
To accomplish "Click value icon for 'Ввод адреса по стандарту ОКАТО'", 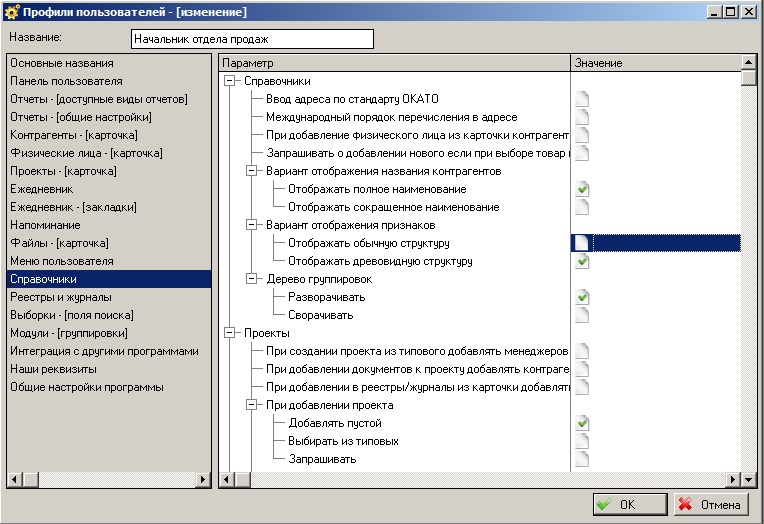I will pyautogui.click(x=582, y=99).
